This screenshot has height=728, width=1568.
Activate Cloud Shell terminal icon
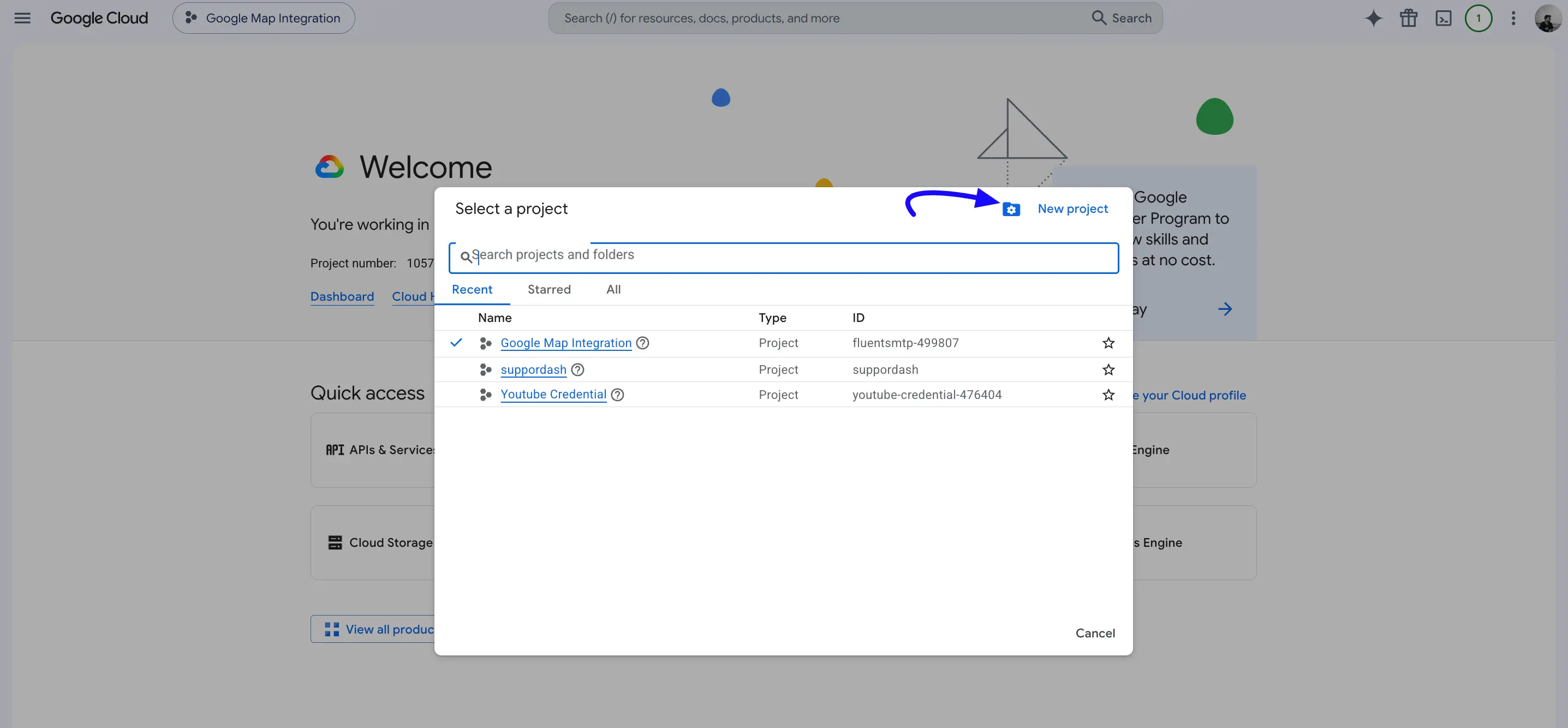coord(1443,18)
